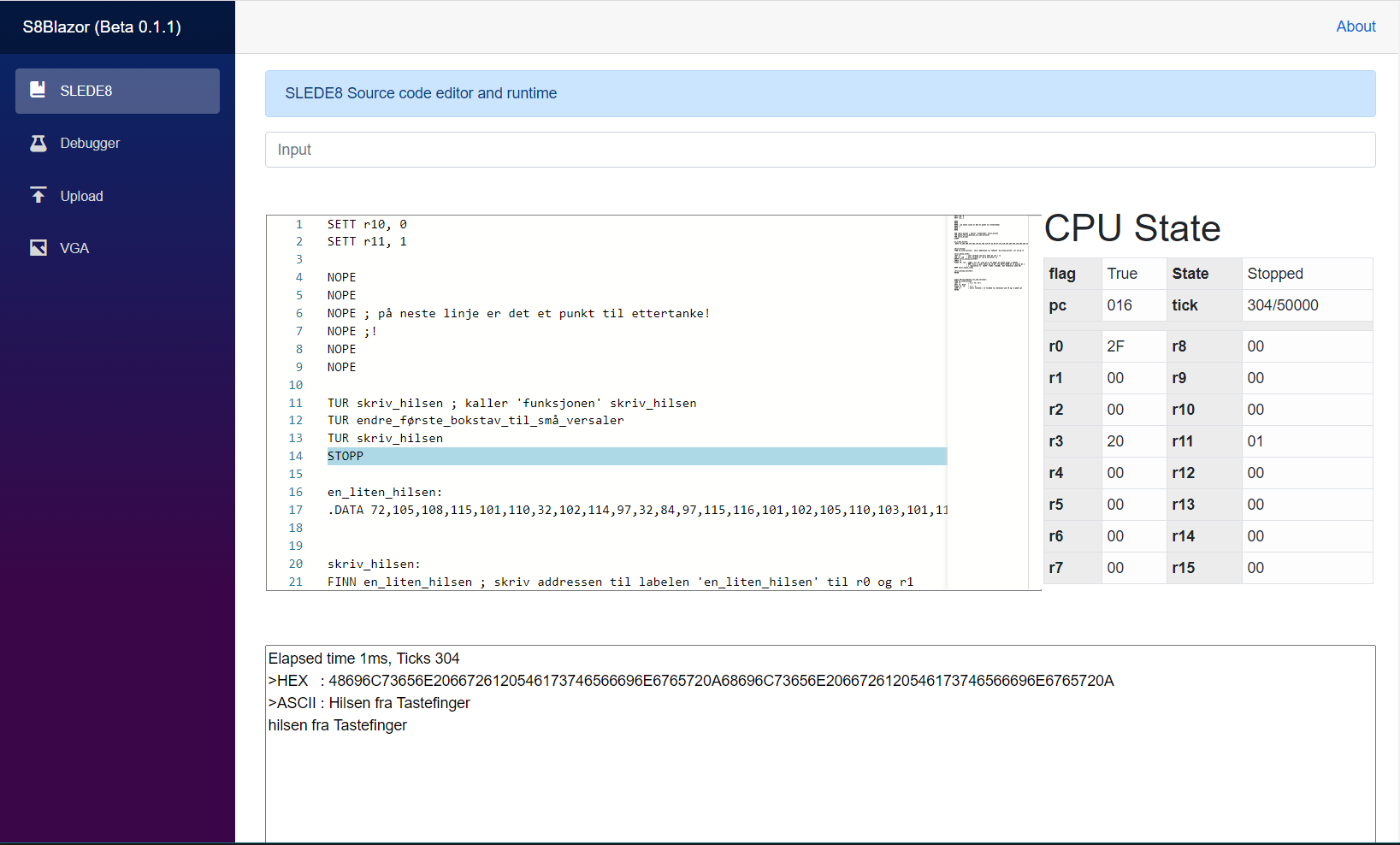
Task: Click the VGA image icon
Action: 38,248
